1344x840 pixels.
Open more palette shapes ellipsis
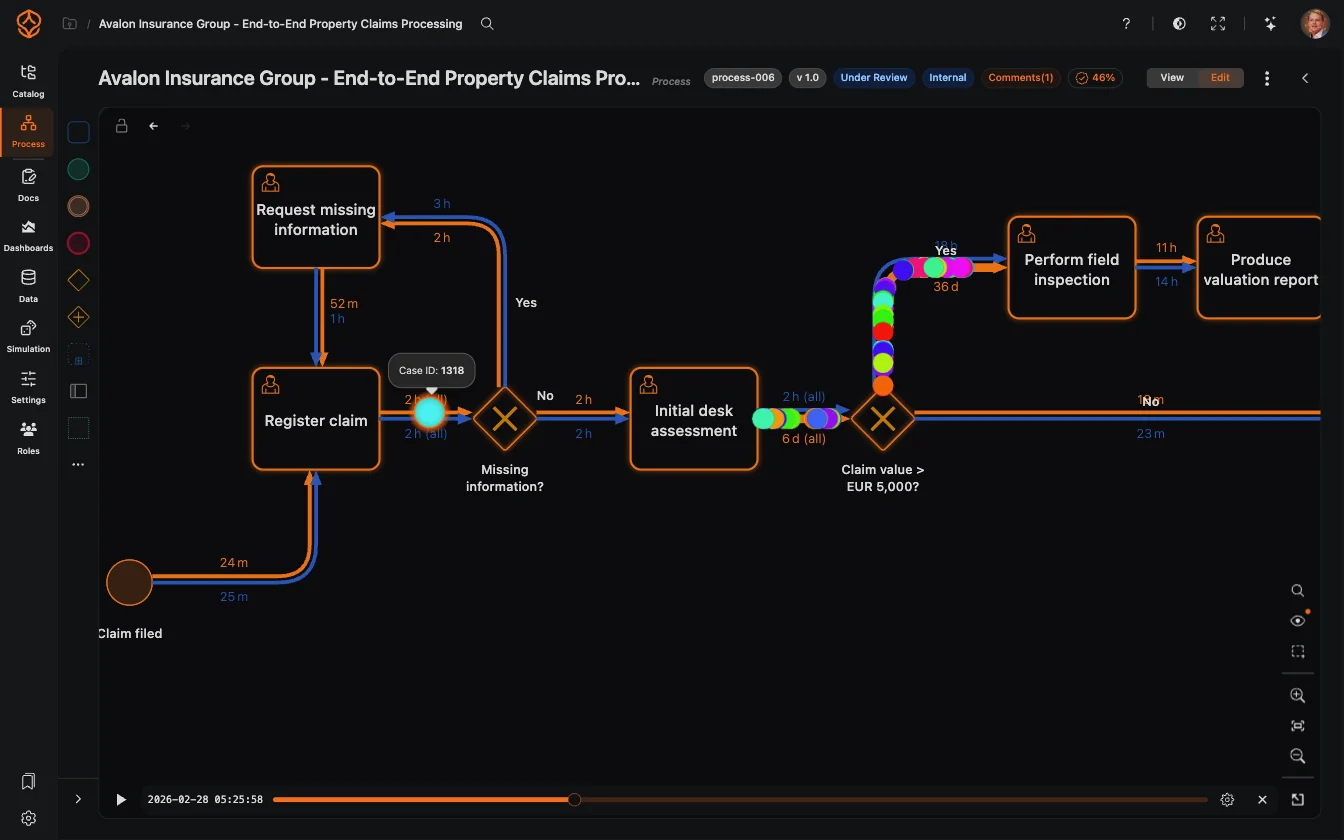click(78, 465)
